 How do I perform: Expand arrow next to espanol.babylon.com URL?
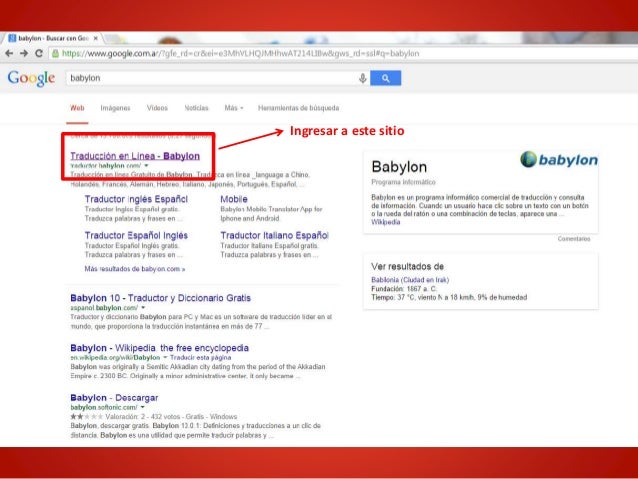(x=143, y=308)
